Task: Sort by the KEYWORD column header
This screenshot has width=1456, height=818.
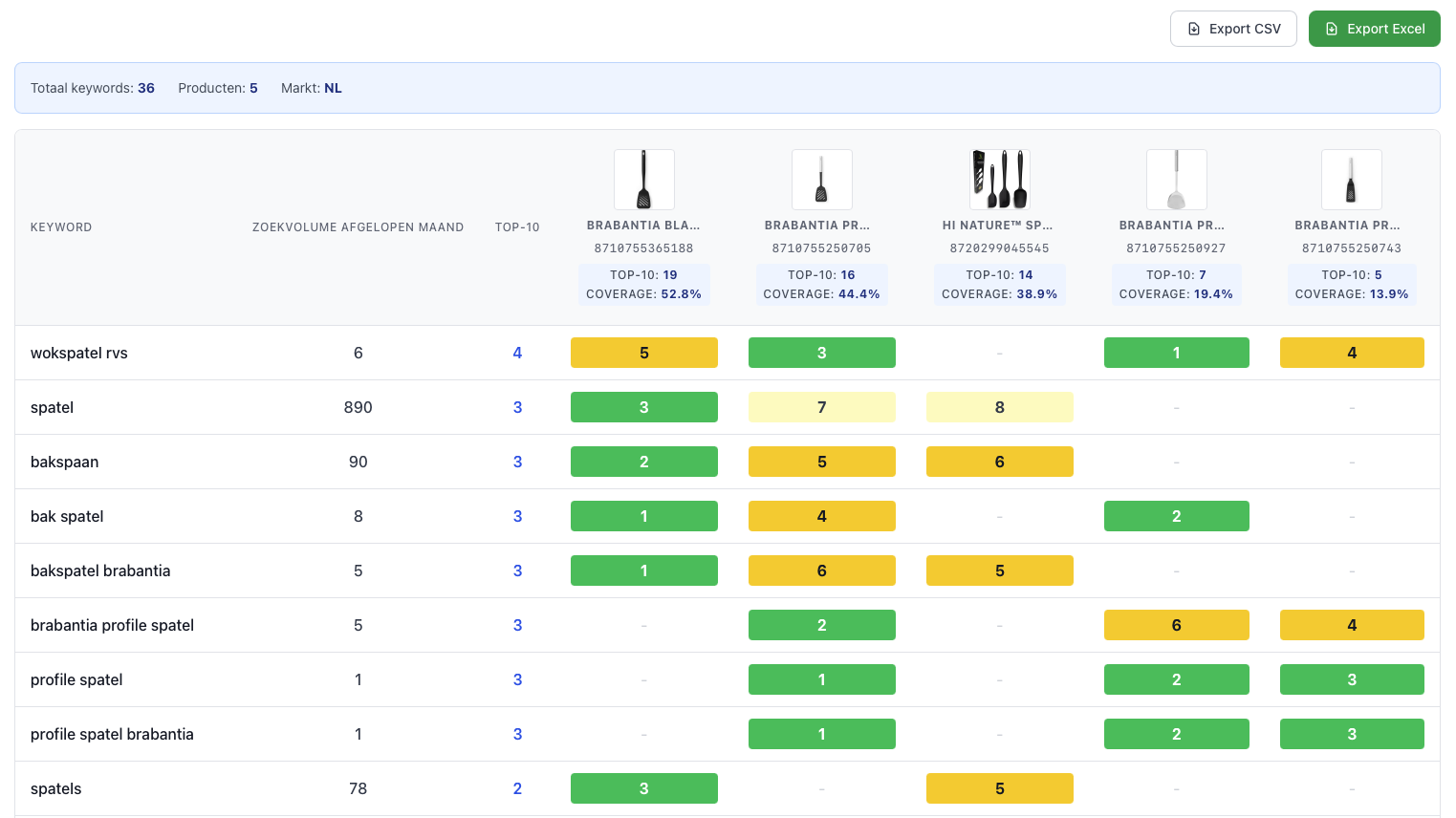Action: [61, 226]
